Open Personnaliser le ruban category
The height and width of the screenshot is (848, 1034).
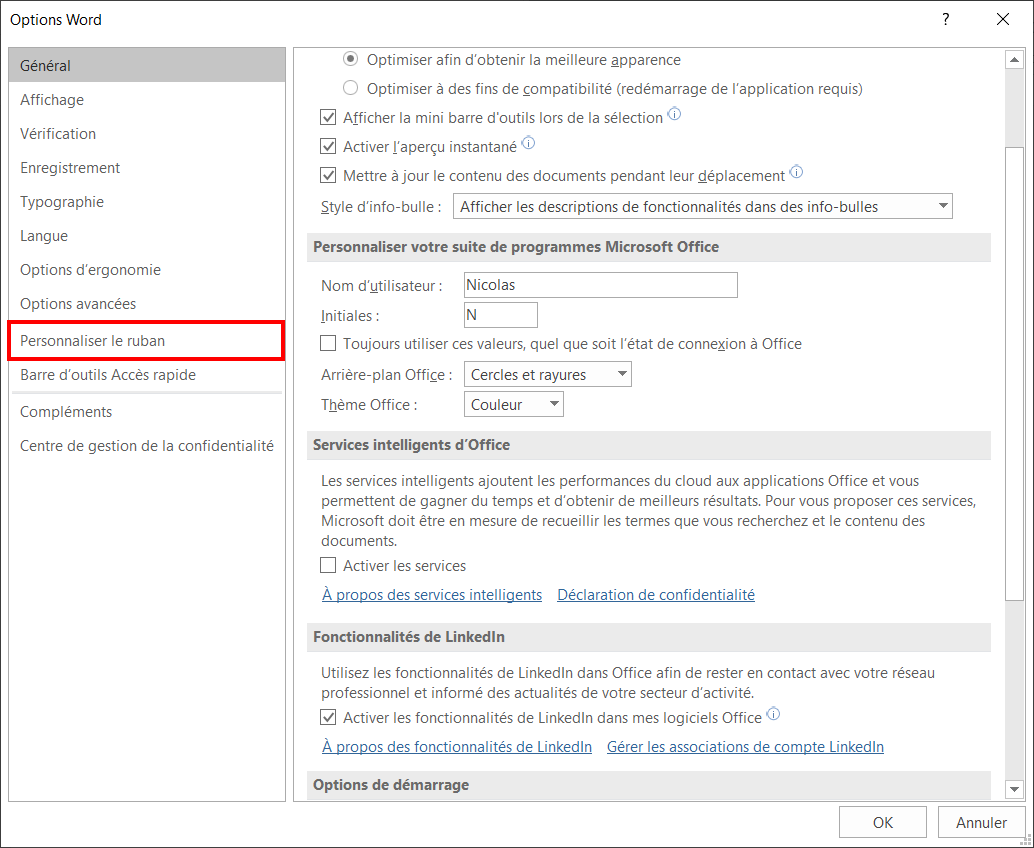pyautogui.click(x=146, y=341)
